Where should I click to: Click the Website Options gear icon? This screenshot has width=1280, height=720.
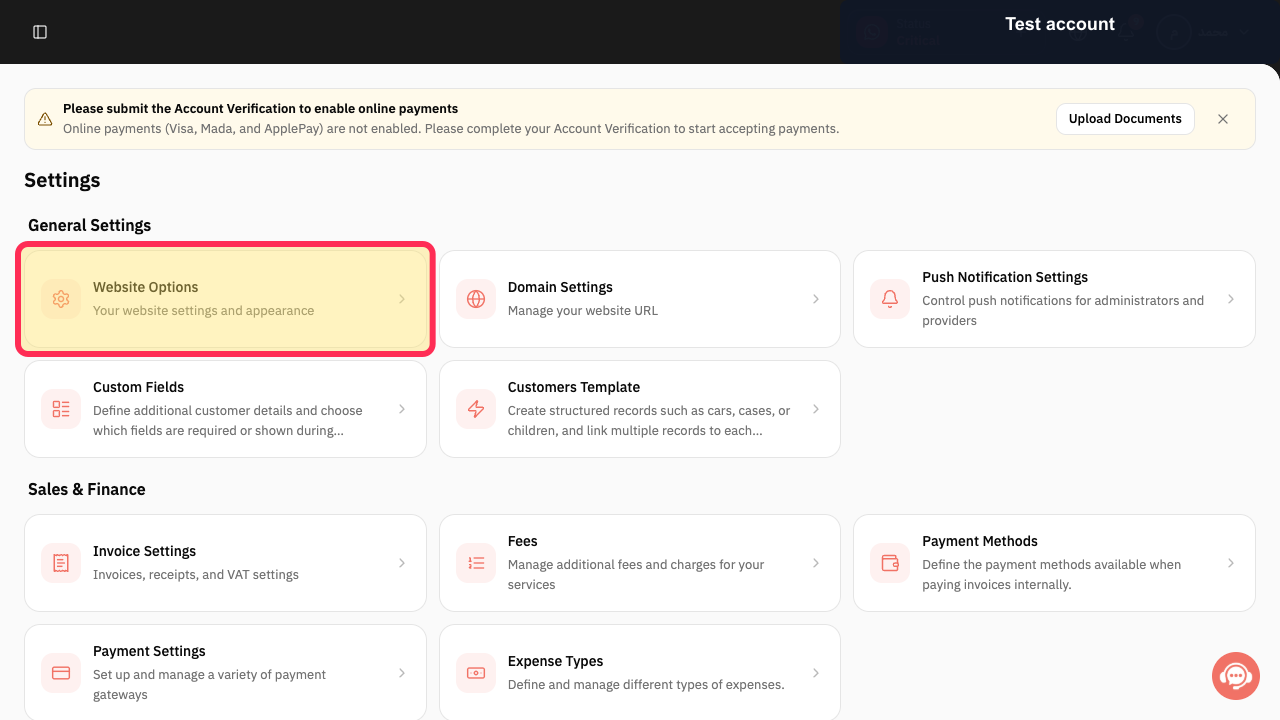click(61, 299)
